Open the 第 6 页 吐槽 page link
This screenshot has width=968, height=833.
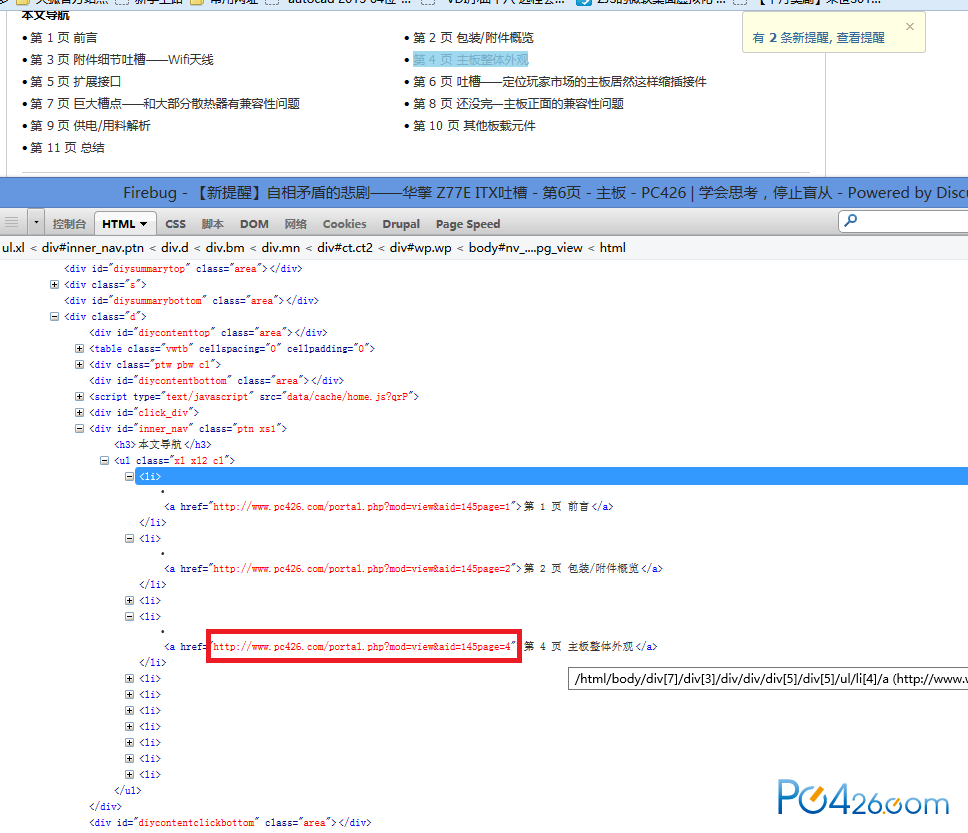[560, 82]
